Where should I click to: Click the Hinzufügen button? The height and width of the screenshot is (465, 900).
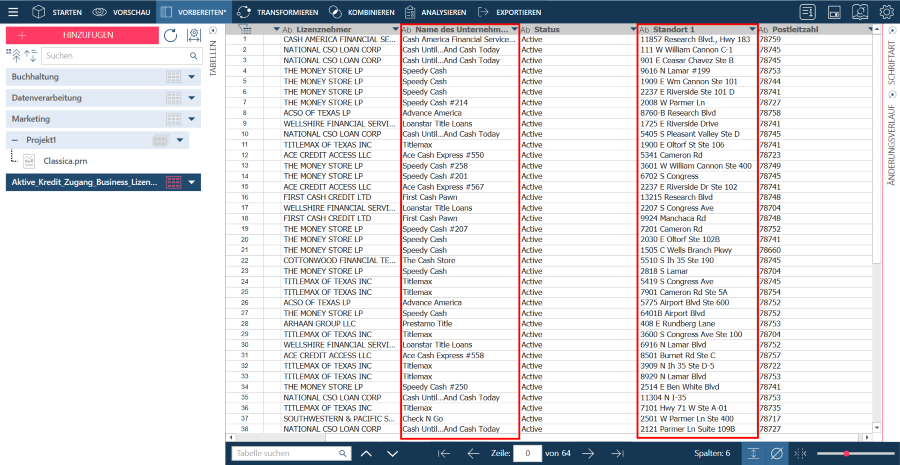(x=82, y=35)
